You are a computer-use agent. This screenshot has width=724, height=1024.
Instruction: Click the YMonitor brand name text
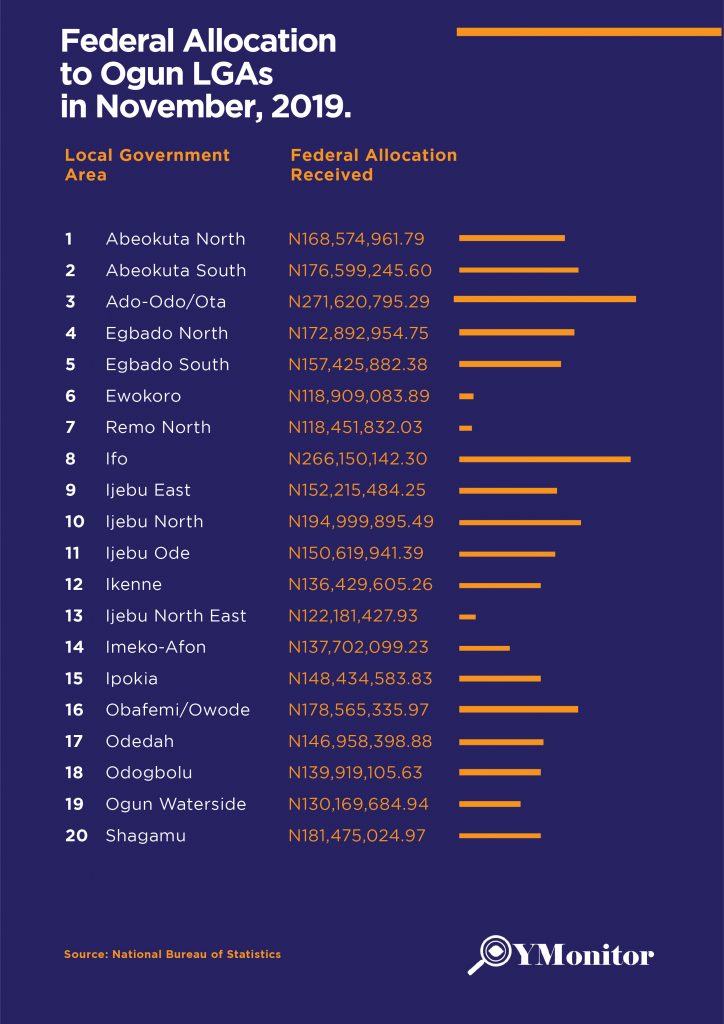(x=584, y=955)
